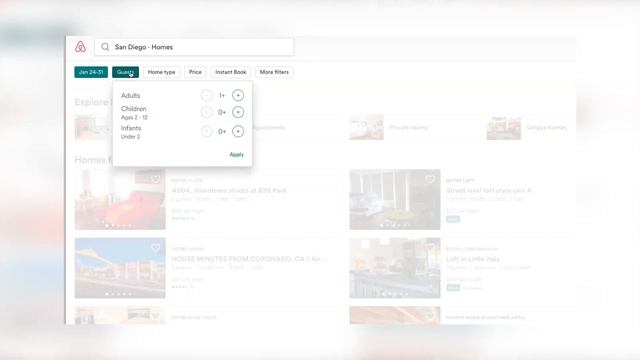Open the More filters button
The image size is (640, 360).
click(x=274, y=72)
